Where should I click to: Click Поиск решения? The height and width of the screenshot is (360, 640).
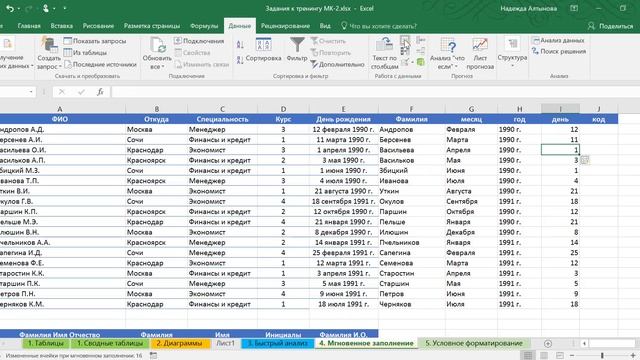[x=559, y=51]
